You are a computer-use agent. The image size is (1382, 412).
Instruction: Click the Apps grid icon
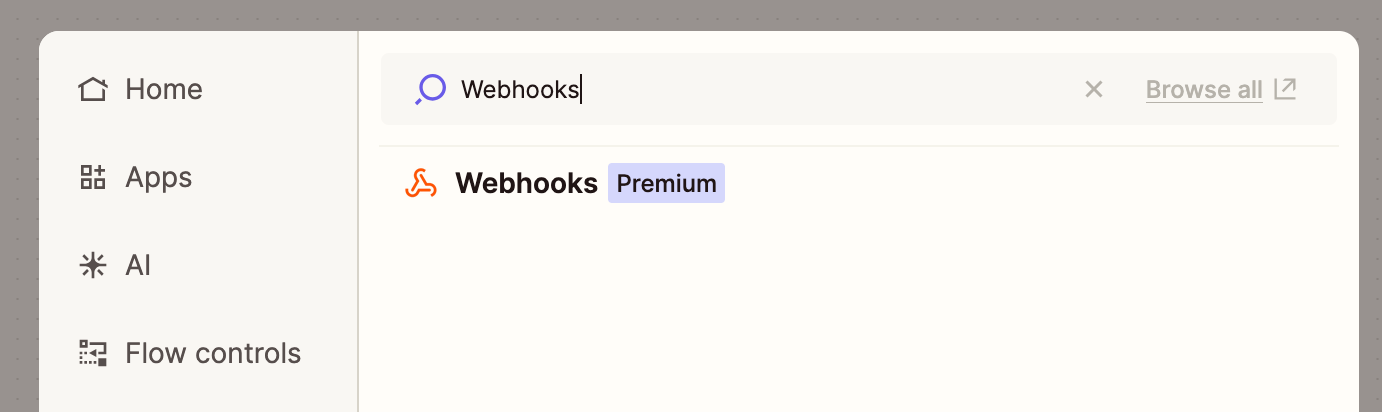click(92, 178)
